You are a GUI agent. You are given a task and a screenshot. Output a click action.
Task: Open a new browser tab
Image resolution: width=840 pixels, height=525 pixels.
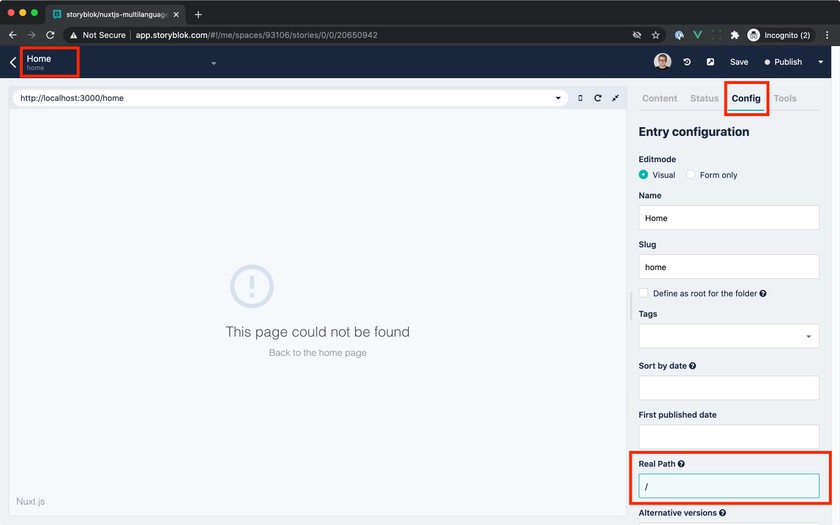pyautogui.click(x=198, y=14)
